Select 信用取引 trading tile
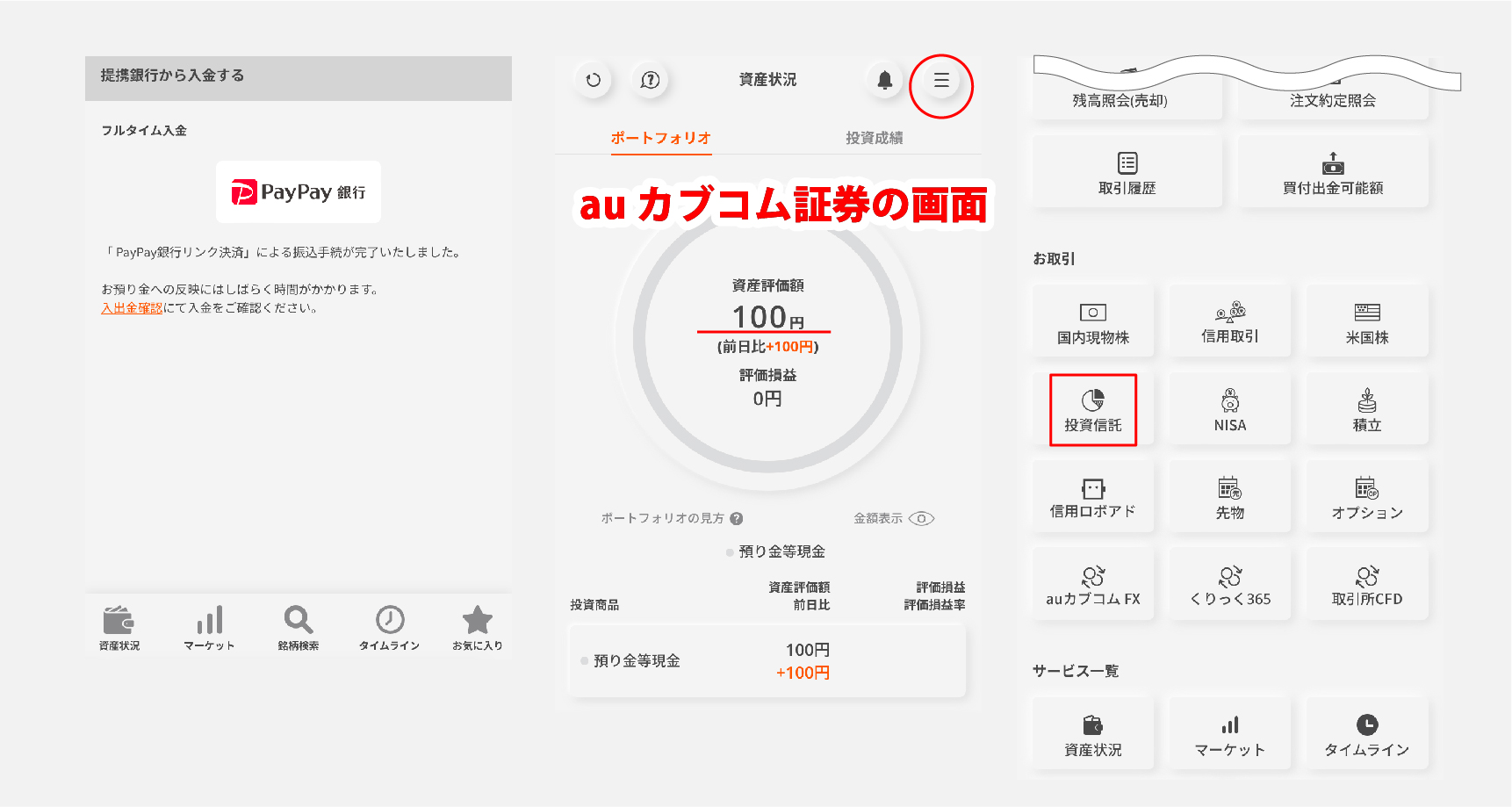This screenshot has height=807, width=1512. pyautogui.click(x=1230, y=321)
